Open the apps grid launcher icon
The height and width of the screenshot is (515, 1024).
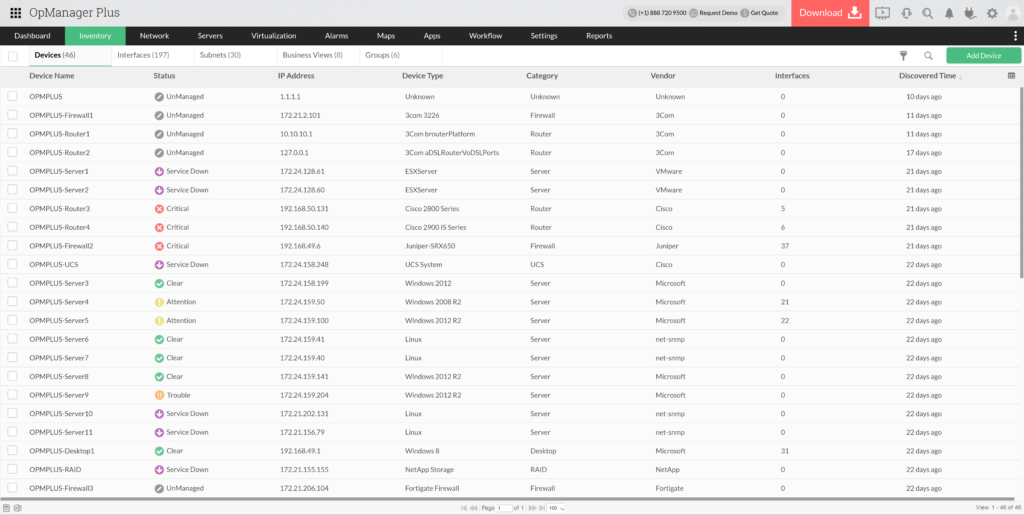tap(15, 13)
